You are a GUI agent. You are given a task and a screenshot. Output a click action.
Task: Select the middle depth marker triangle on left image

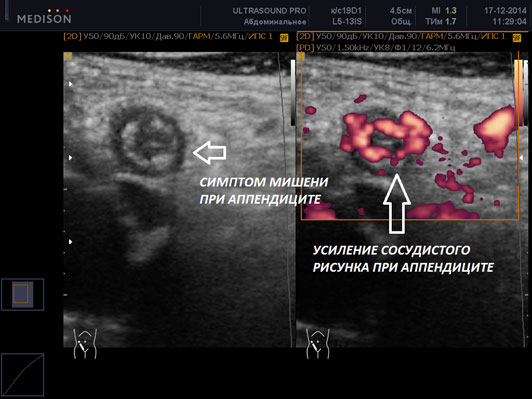pos(70,158)
